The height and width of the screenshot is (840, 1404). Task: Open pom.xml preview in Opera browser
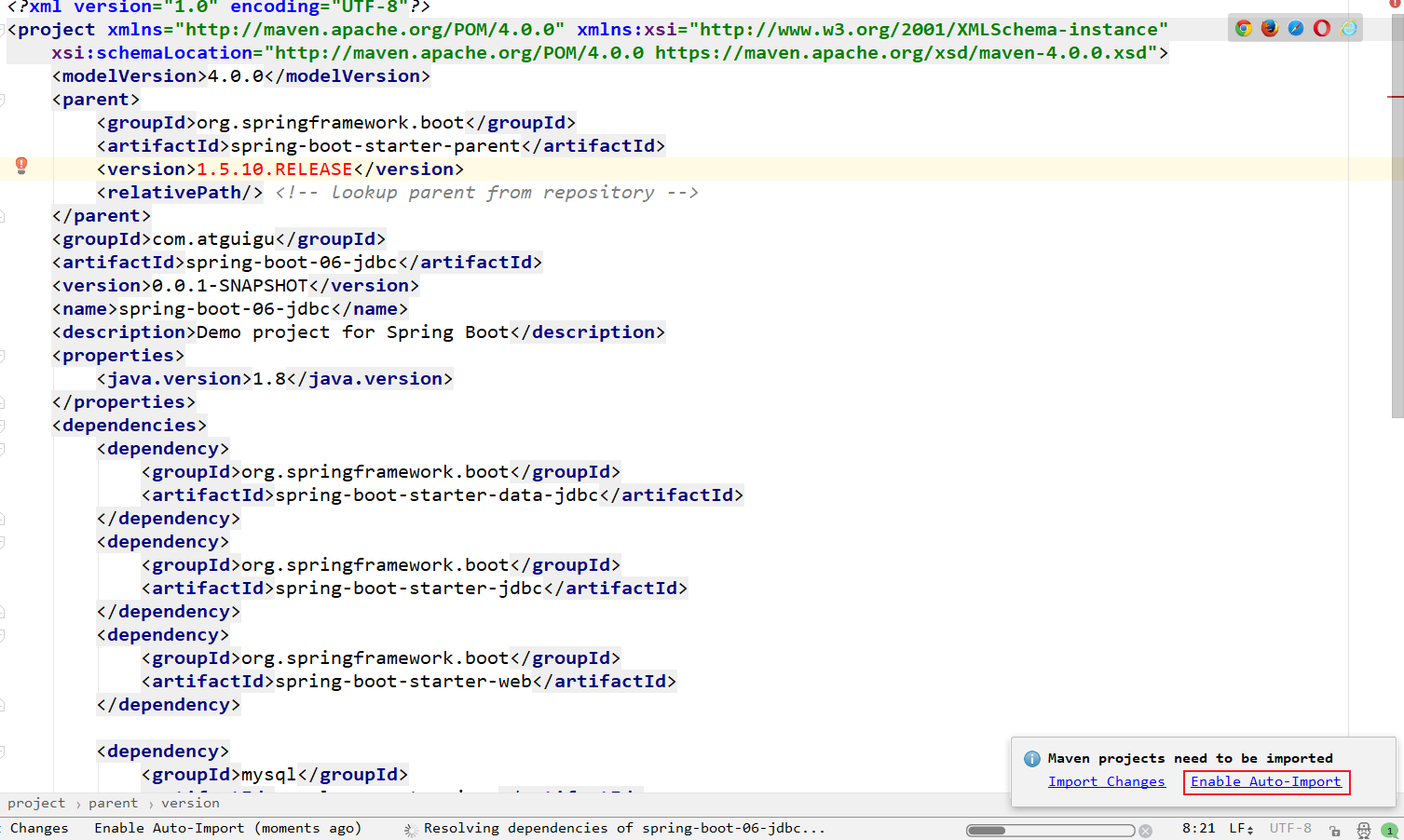click(x=1322, y=28)
